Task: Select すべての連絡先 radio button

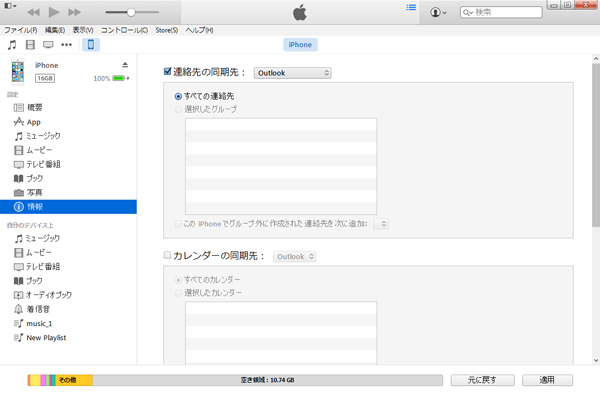Action: (178, 96)
